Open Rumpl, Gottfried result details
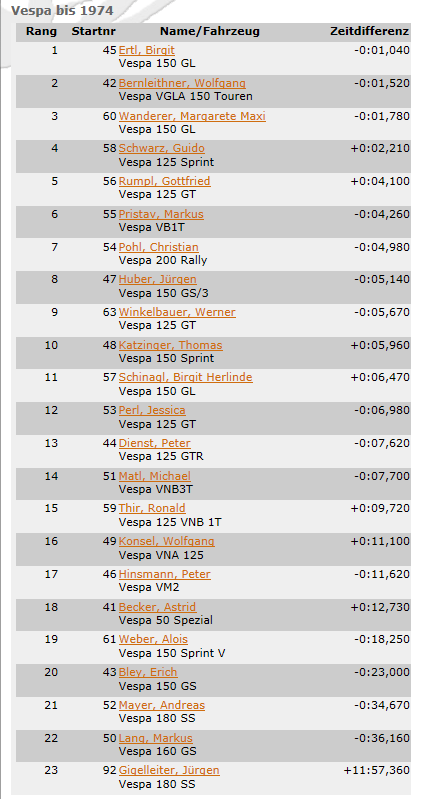The image size is (425, 799). (165, 181)
